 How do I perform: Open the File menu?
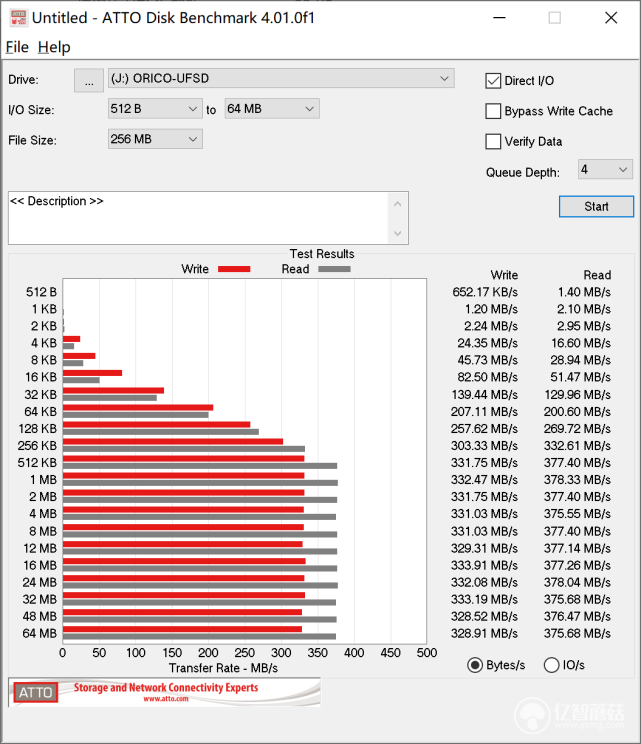tap(17, 47)
